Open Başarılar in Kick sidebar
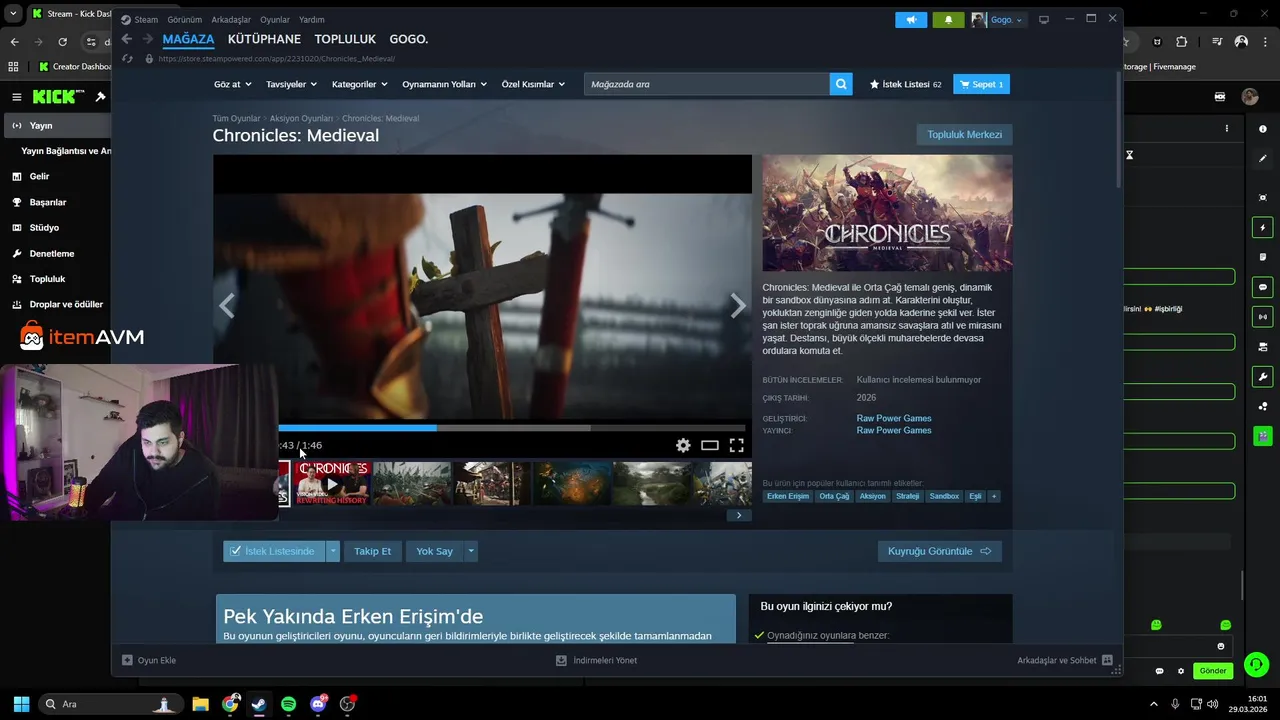 (x=48, y=202)
